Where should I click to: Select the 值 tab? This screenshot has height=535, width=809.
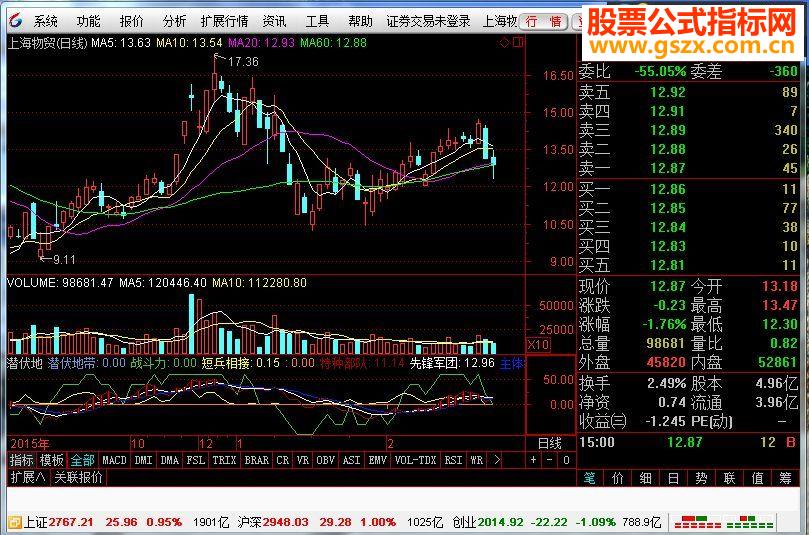point(757,478)
